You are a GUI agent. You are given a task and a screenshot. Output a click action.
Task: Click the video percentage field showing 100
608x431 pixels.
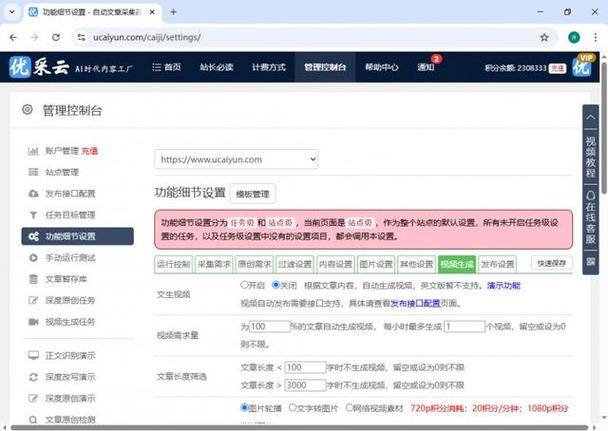269,326
